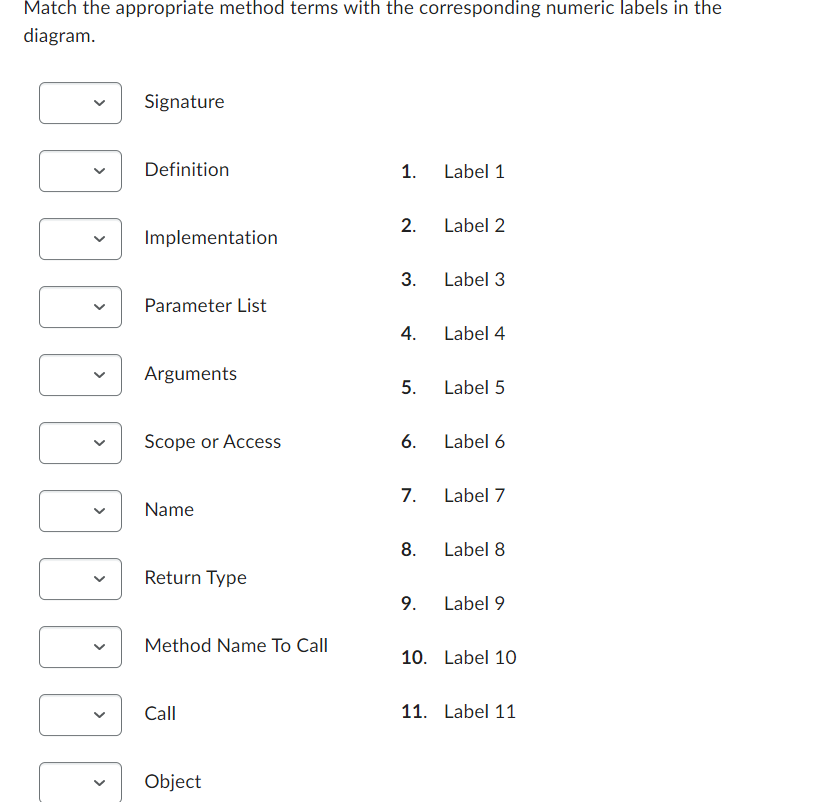Select the Signature term label
Viewport: 835px width, 802px height.
click(x=184, y=101)
